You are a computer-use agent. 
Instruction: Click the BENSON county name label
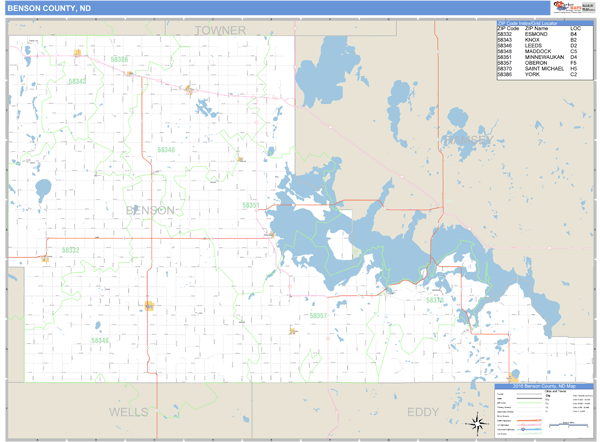pyautogui.click(x=150, y=210)
